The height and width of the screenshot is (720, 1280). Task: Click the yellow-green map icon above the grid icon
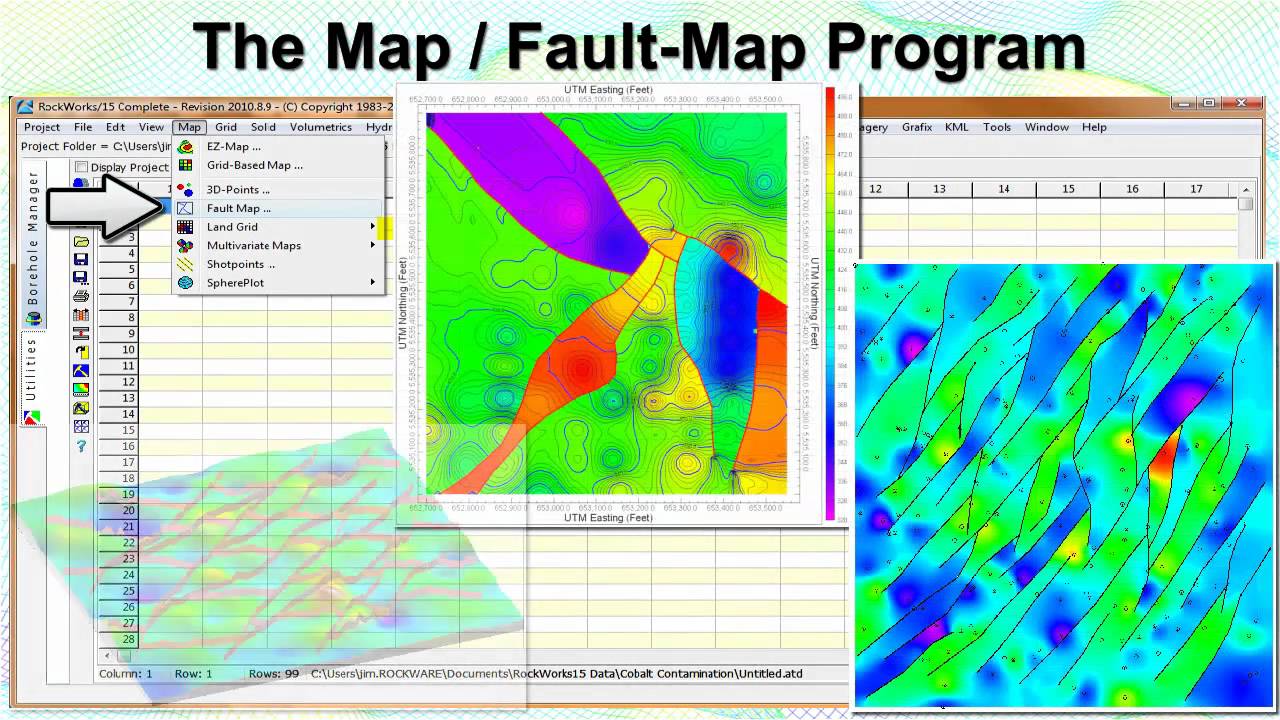(81, 408)
